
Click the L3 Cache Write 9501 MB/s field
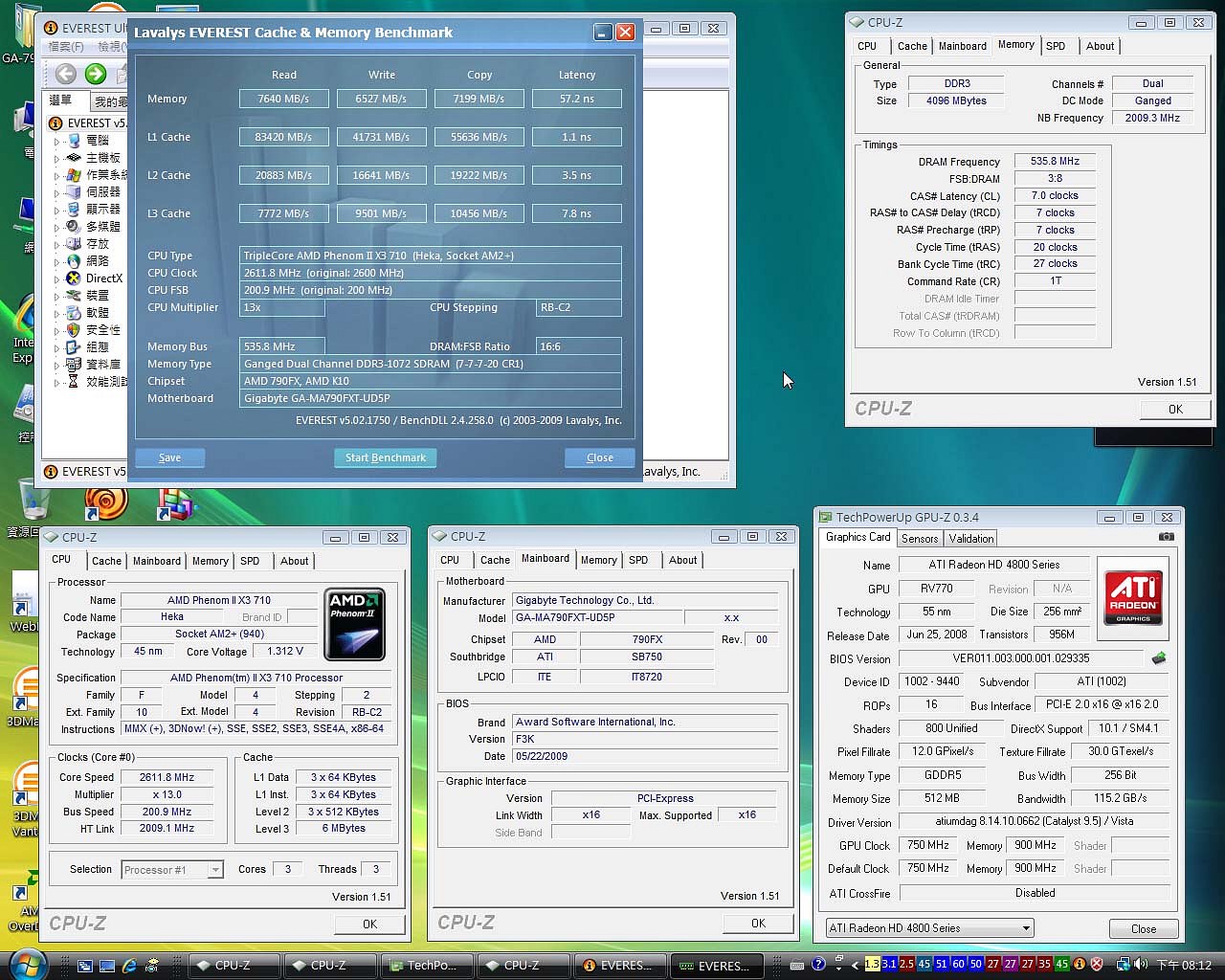coord(382,213)
